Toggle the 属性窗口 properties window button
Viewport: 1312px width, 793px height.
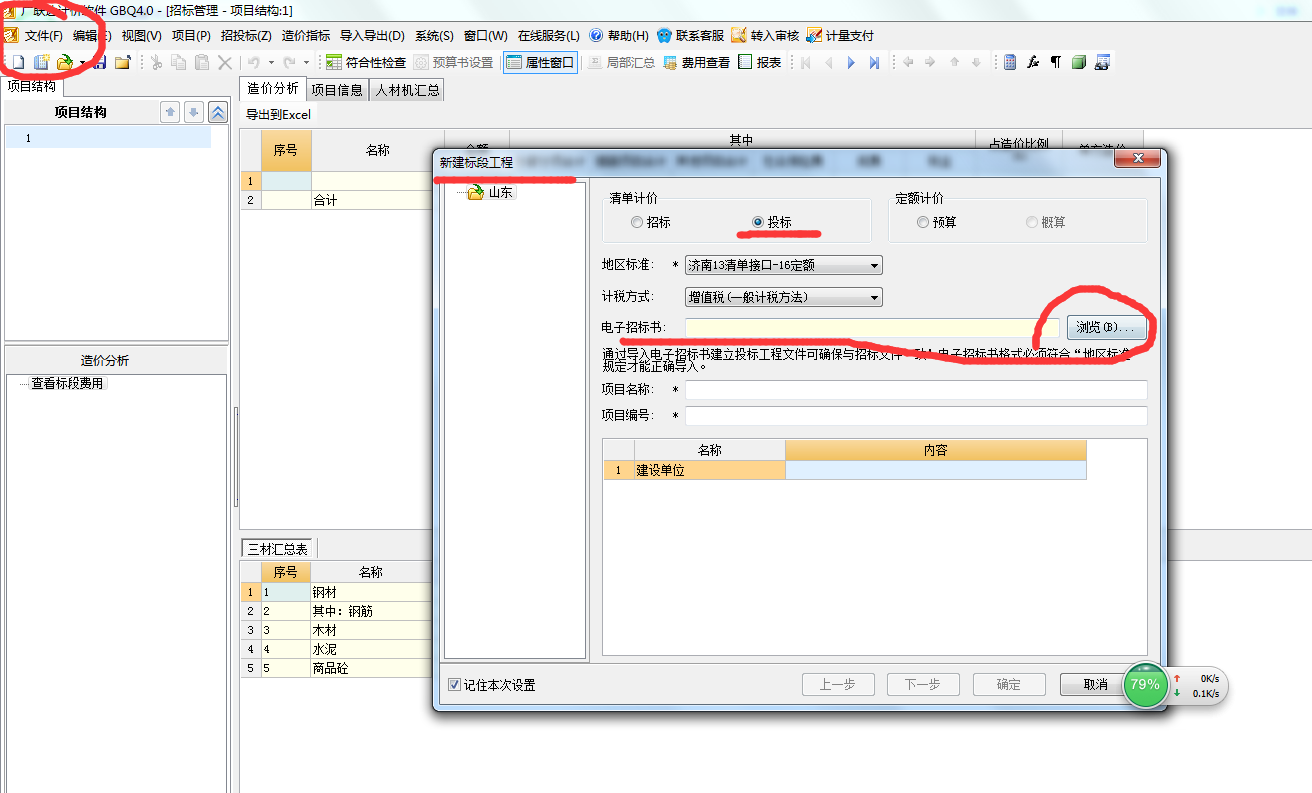pos(541,62)
